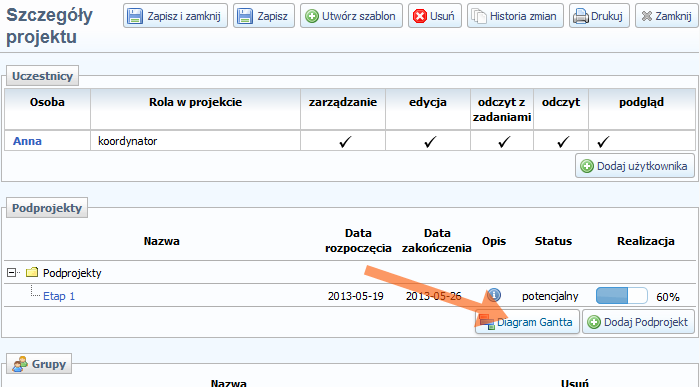This screenshot has width=700, height=387.
Task: Delete the project with Usuń
Action: point(434,16)
